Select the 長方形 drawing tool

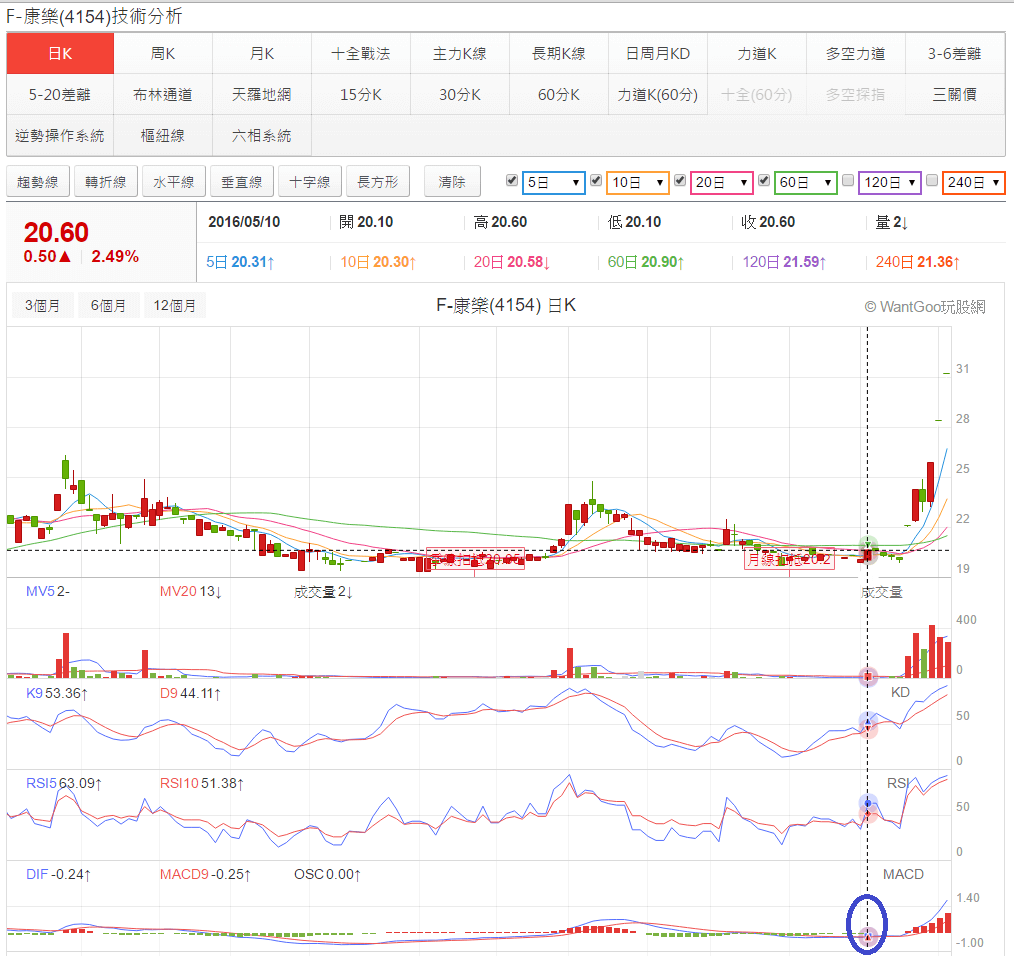(x=378, y=182)
